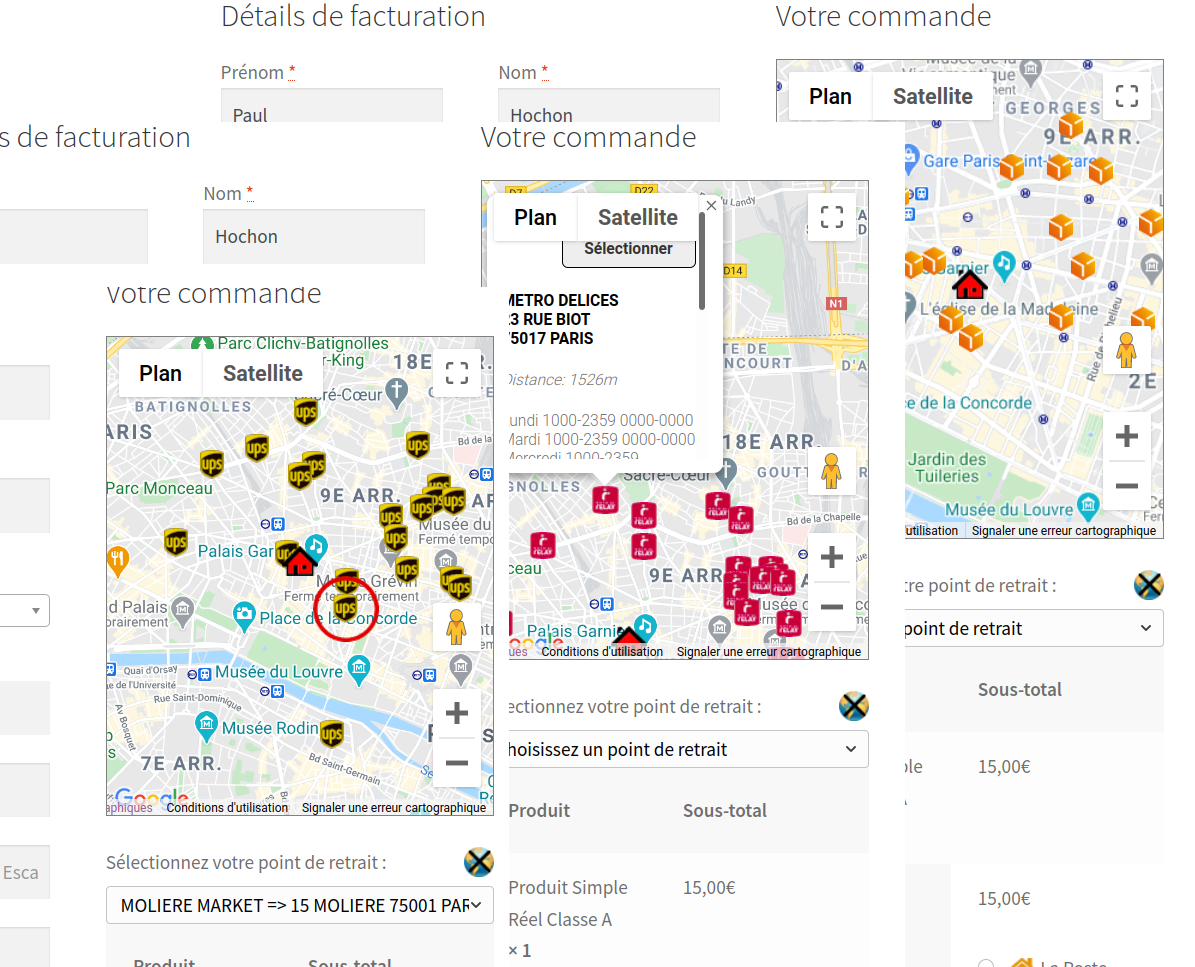Open 'Conditions d'utilisation' link on the UPS map
Viewport: 1195px width, 967px height.
click(x=227, y=808)
